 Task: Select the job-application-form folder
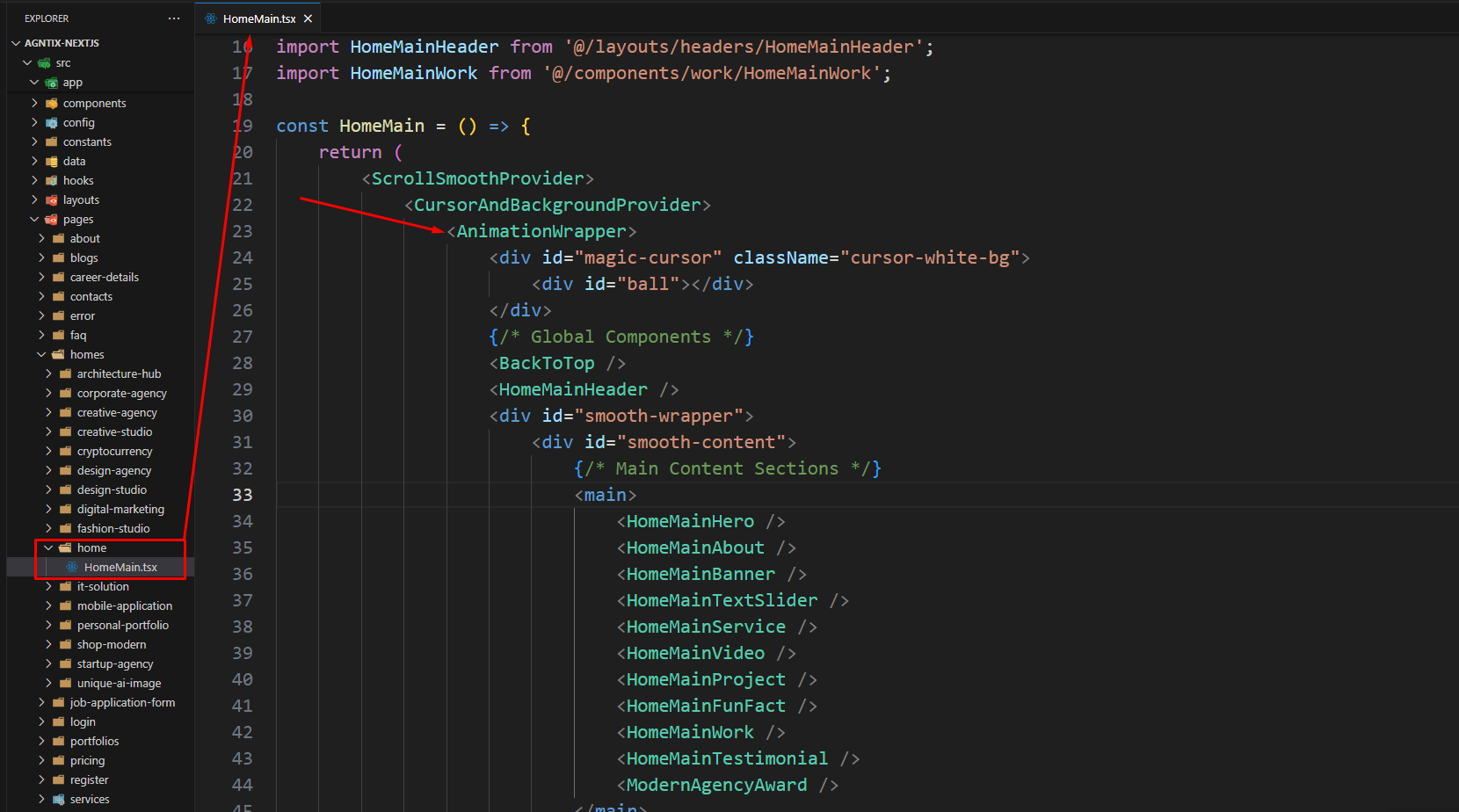122,703
